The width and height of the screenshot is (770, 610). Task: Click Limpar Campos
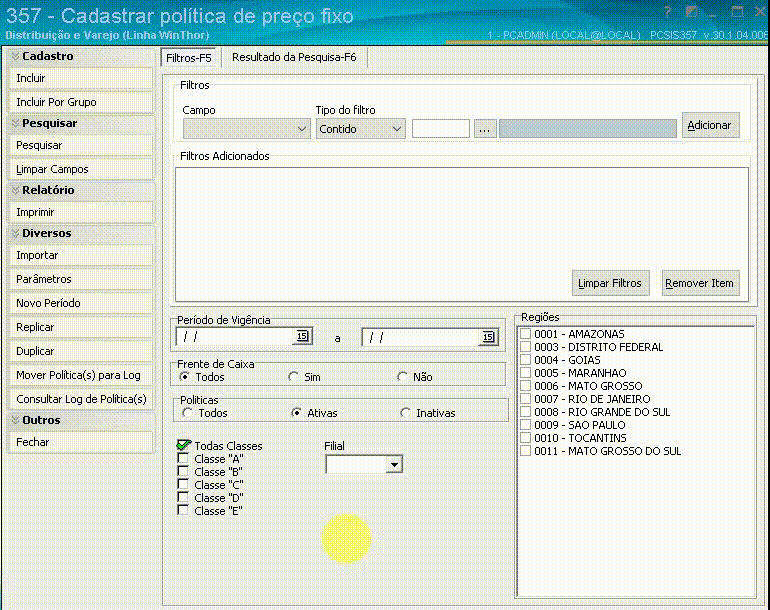81,169
